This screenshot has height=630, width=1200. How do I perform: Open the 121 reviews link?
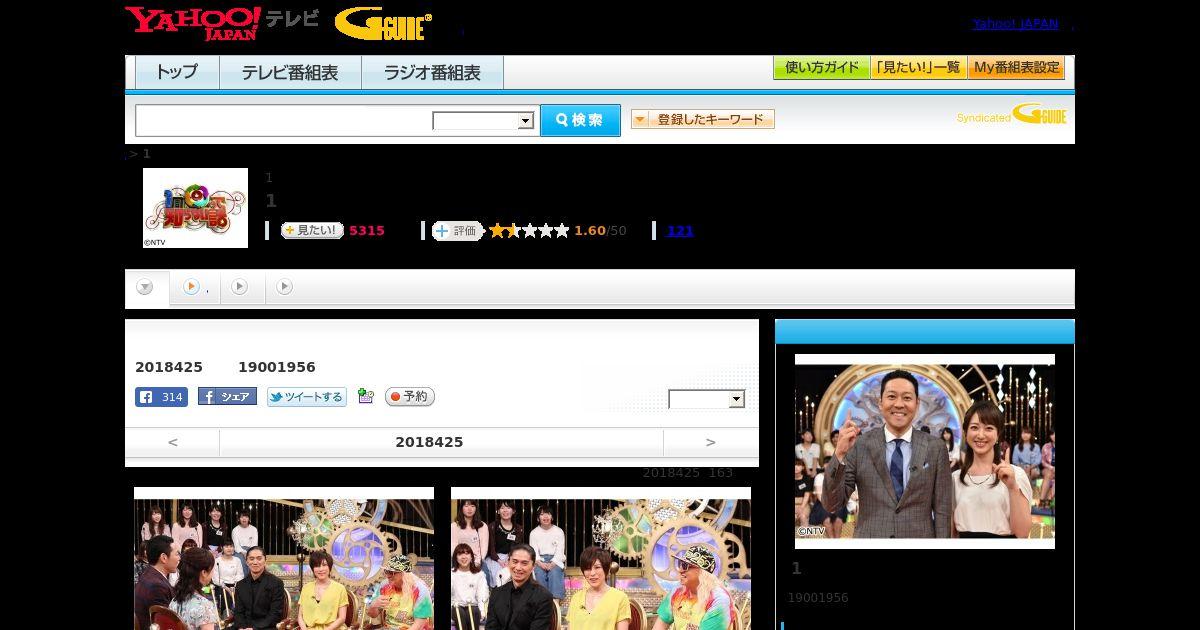680,230
